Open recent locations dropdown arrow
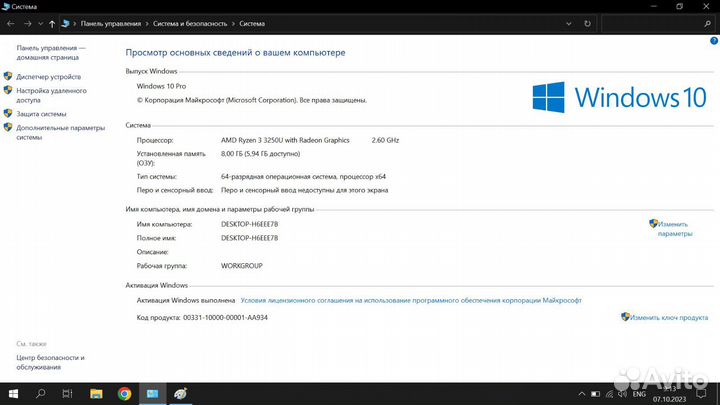Screen dimensions: 720x405 coord(40,24)
